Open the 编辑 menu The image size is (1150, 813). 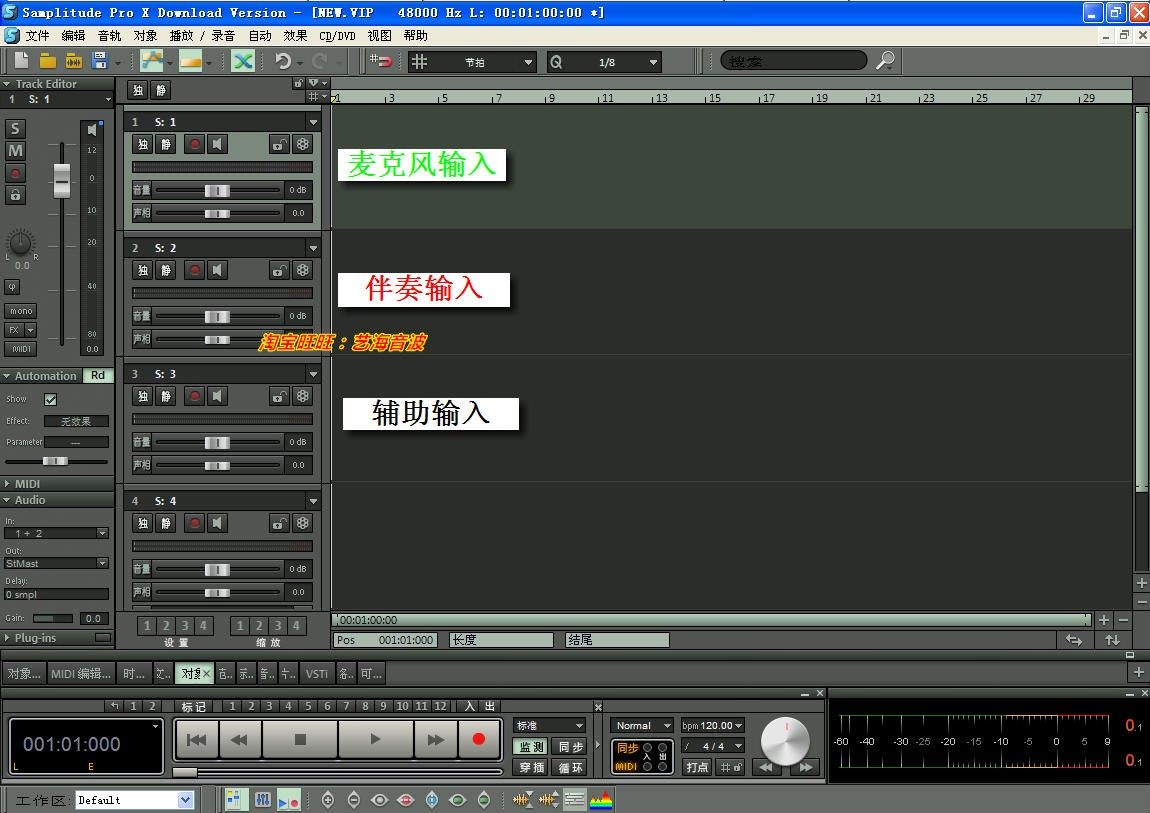click(x=73, y=35)
